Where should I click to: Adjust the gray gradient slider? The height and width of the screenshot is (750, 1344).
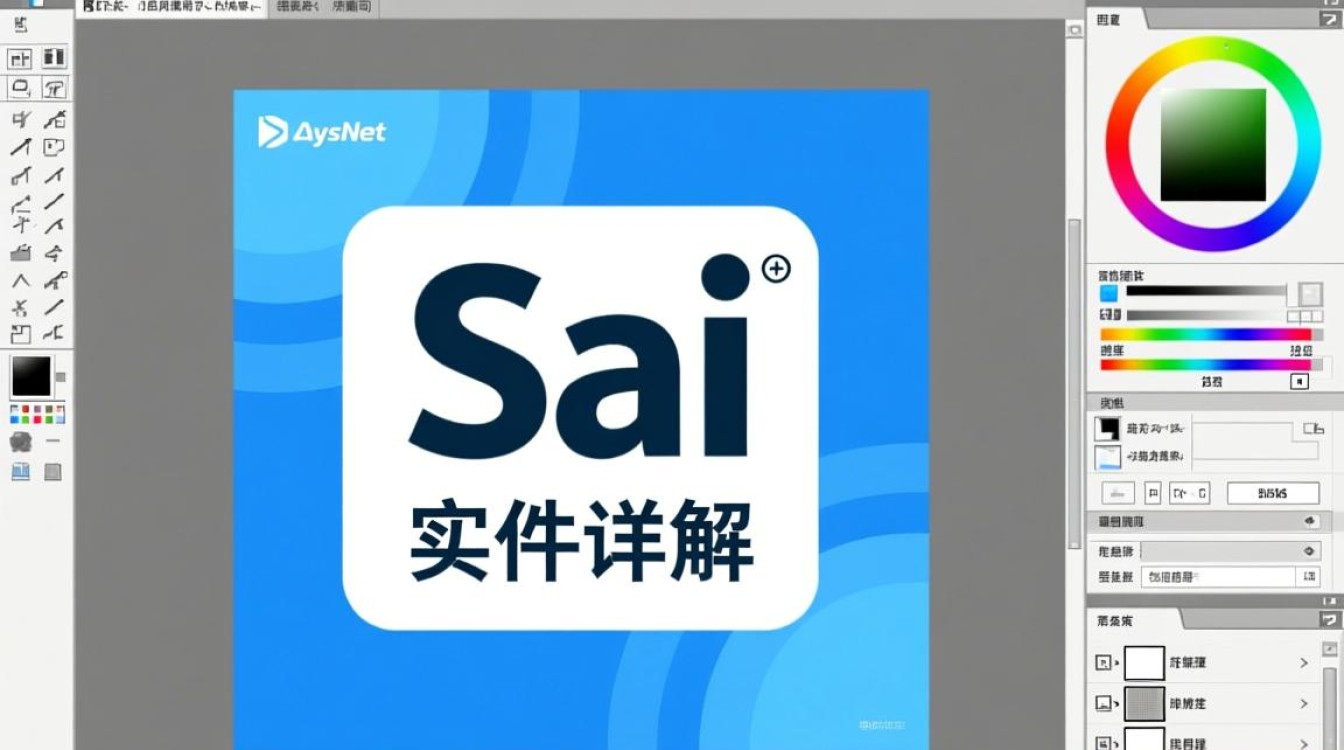(1206, 315)
